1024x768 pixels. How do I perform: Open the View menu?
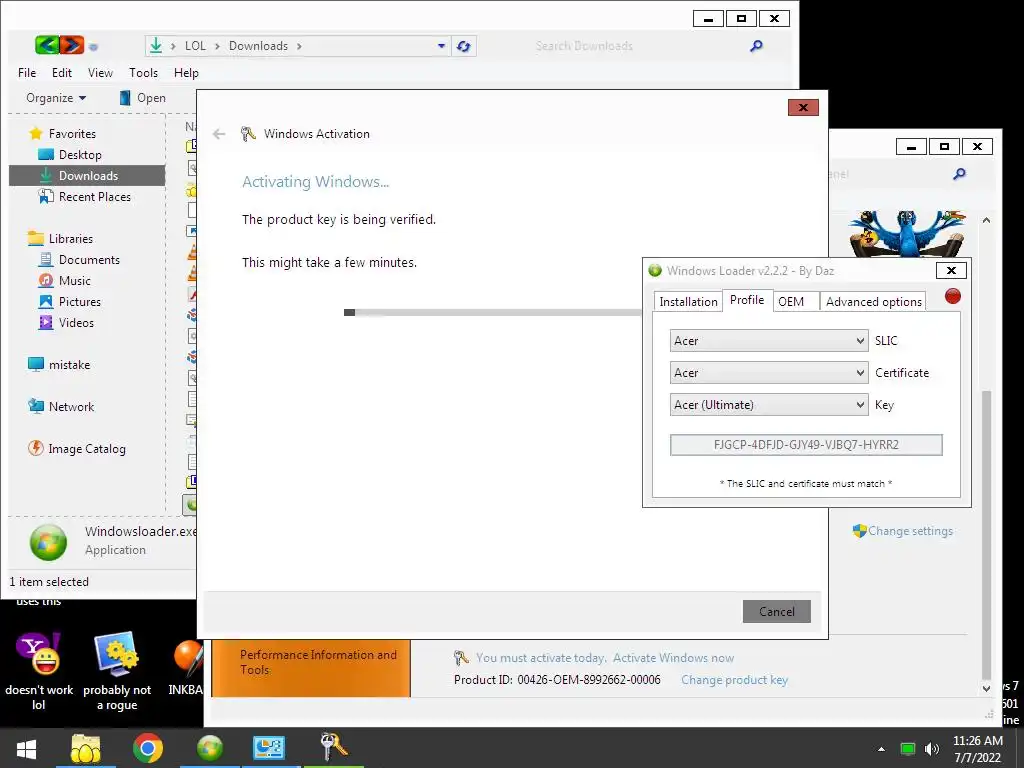point(100,72)
